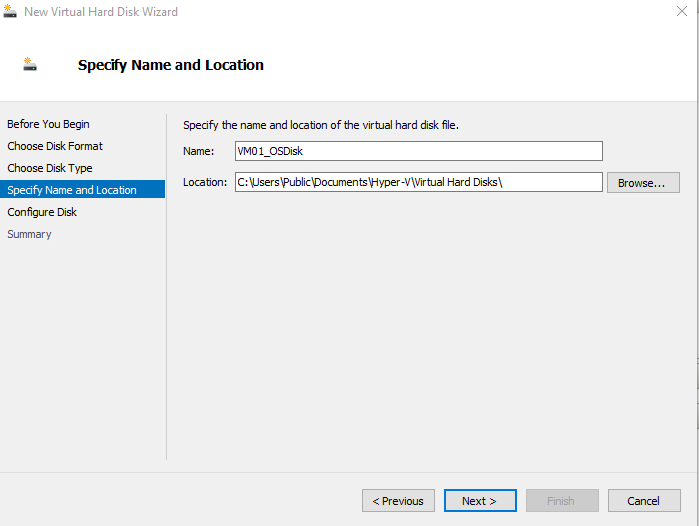Viewport: 699px width, 526px height.
Task: Close the New Virtual Hard Disk Wizard
Action: click(682, 11)
